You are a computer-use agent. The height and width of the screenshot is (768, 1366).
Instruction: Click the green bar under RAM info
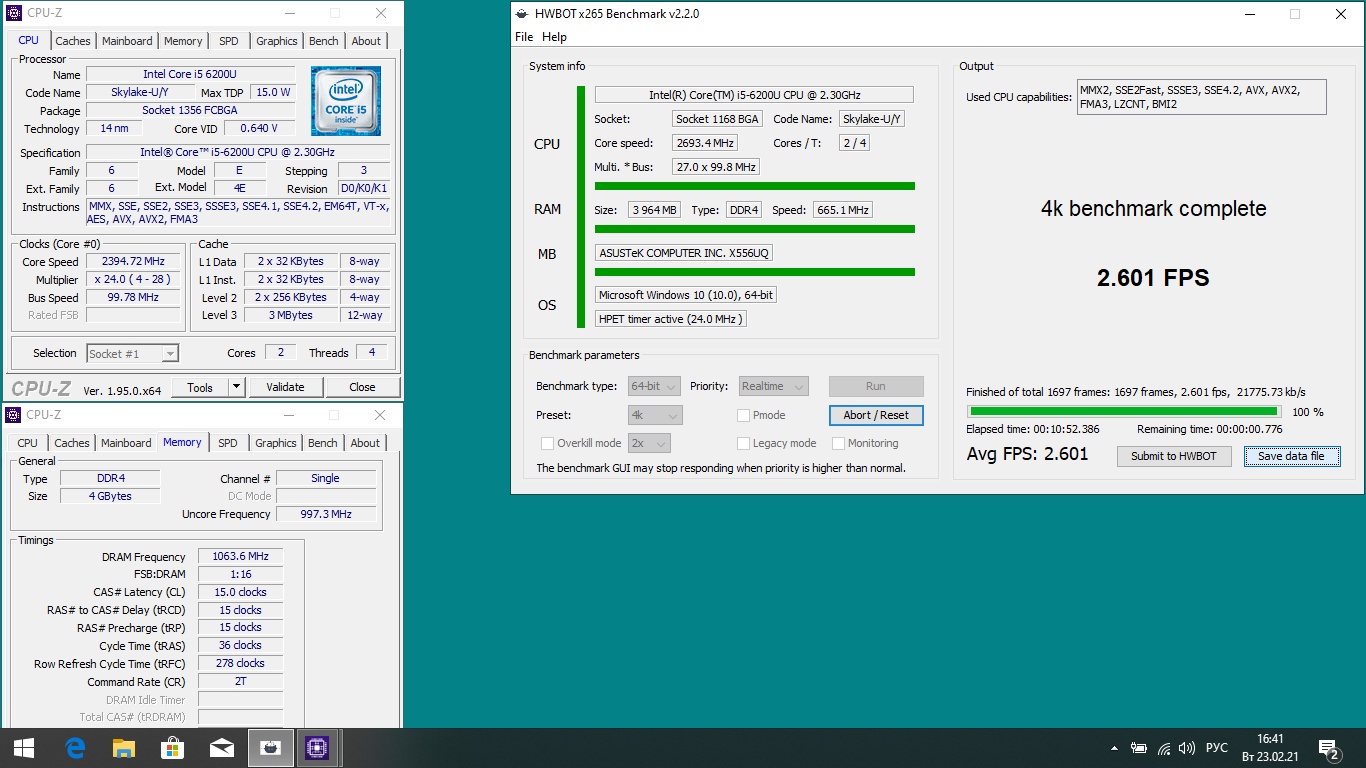click(x=755, y=229)
